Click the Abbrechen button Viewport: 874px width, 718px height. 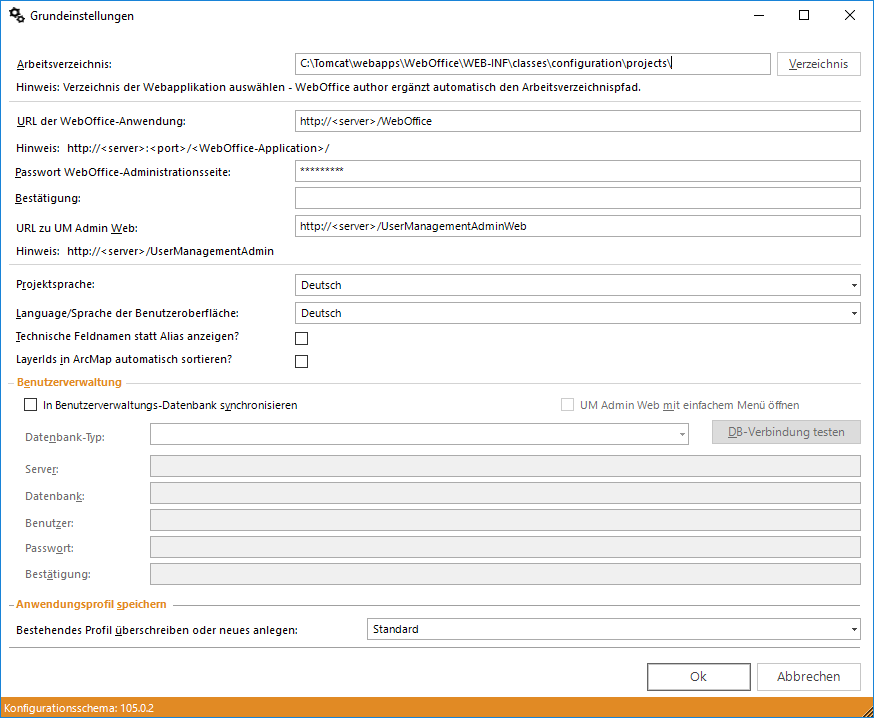pyautogui.click(x=808, y=677)
